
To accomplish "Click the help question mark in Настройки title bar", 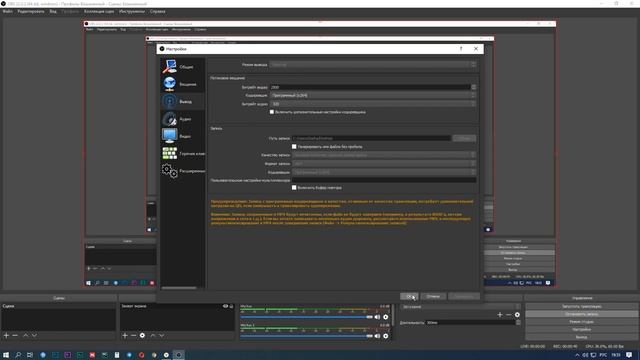I will (461, 49).
